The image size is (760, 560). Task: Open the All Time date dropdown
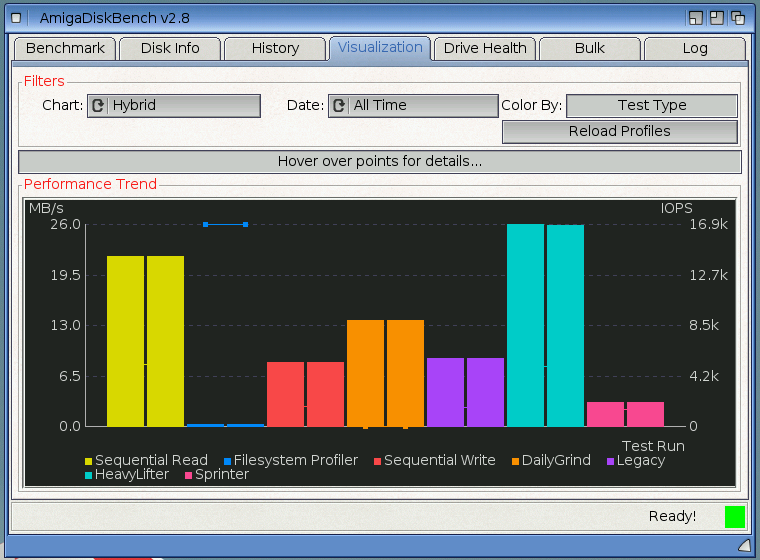(x=414, y=106)
